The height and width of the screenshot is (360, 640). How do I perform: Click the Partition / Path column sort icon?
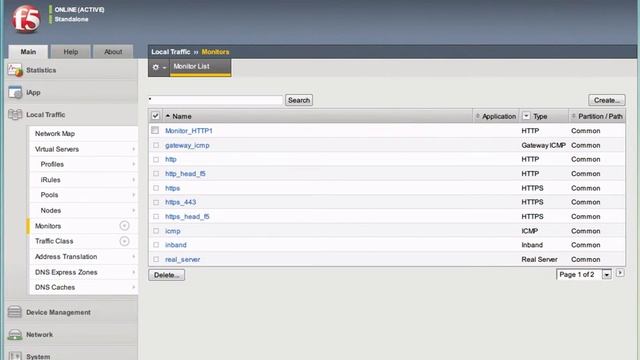(x=573, y=116)
